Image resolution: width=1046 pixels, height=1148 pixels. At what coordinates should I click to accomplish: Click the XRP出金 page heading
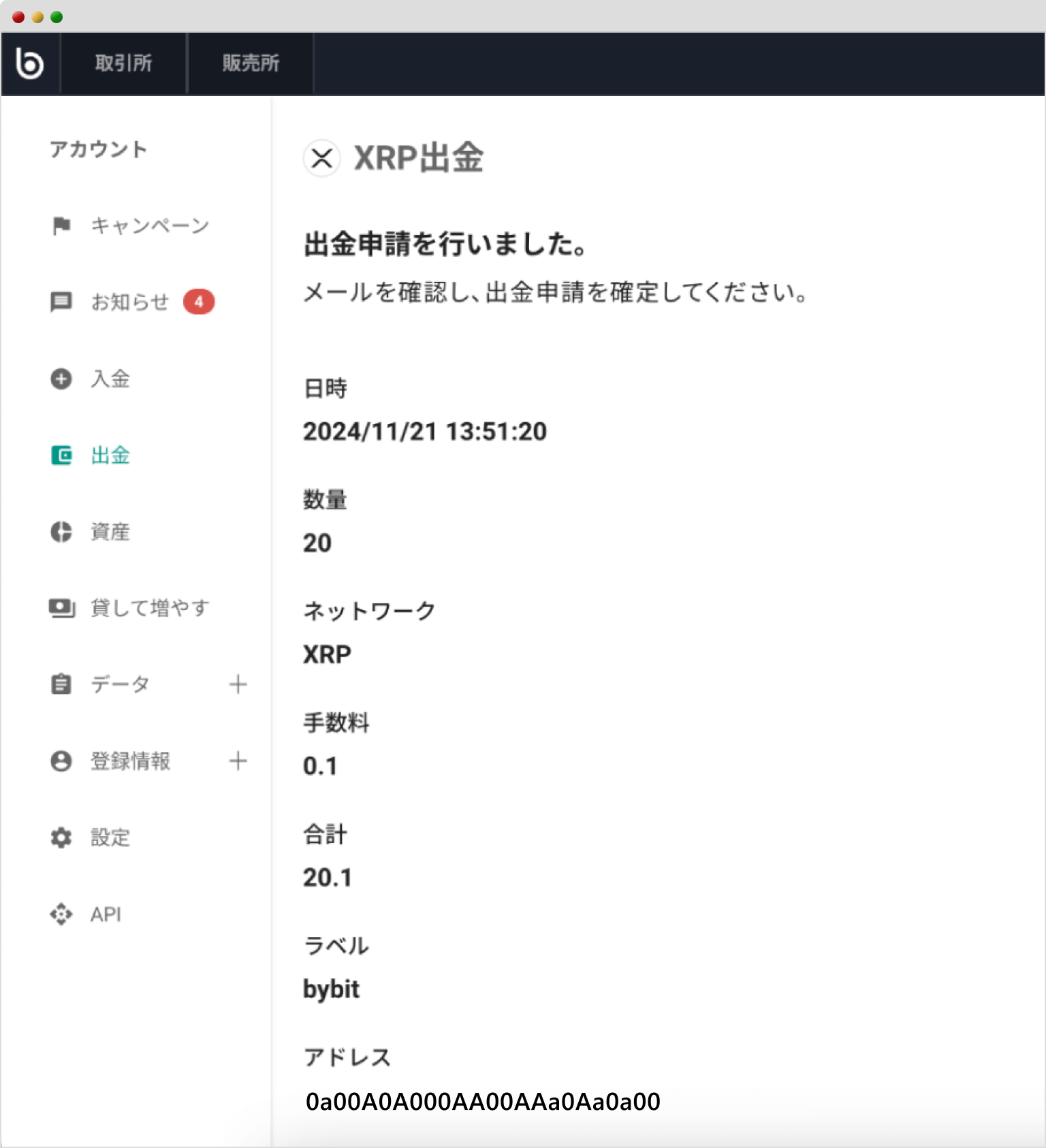419,158
